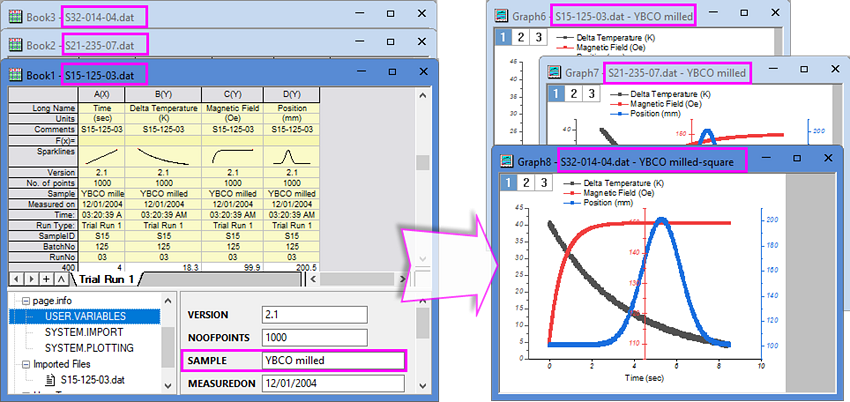Click the (Oe) units cell
The width and height of the screenshot is (850, 402).
(233, 119)
